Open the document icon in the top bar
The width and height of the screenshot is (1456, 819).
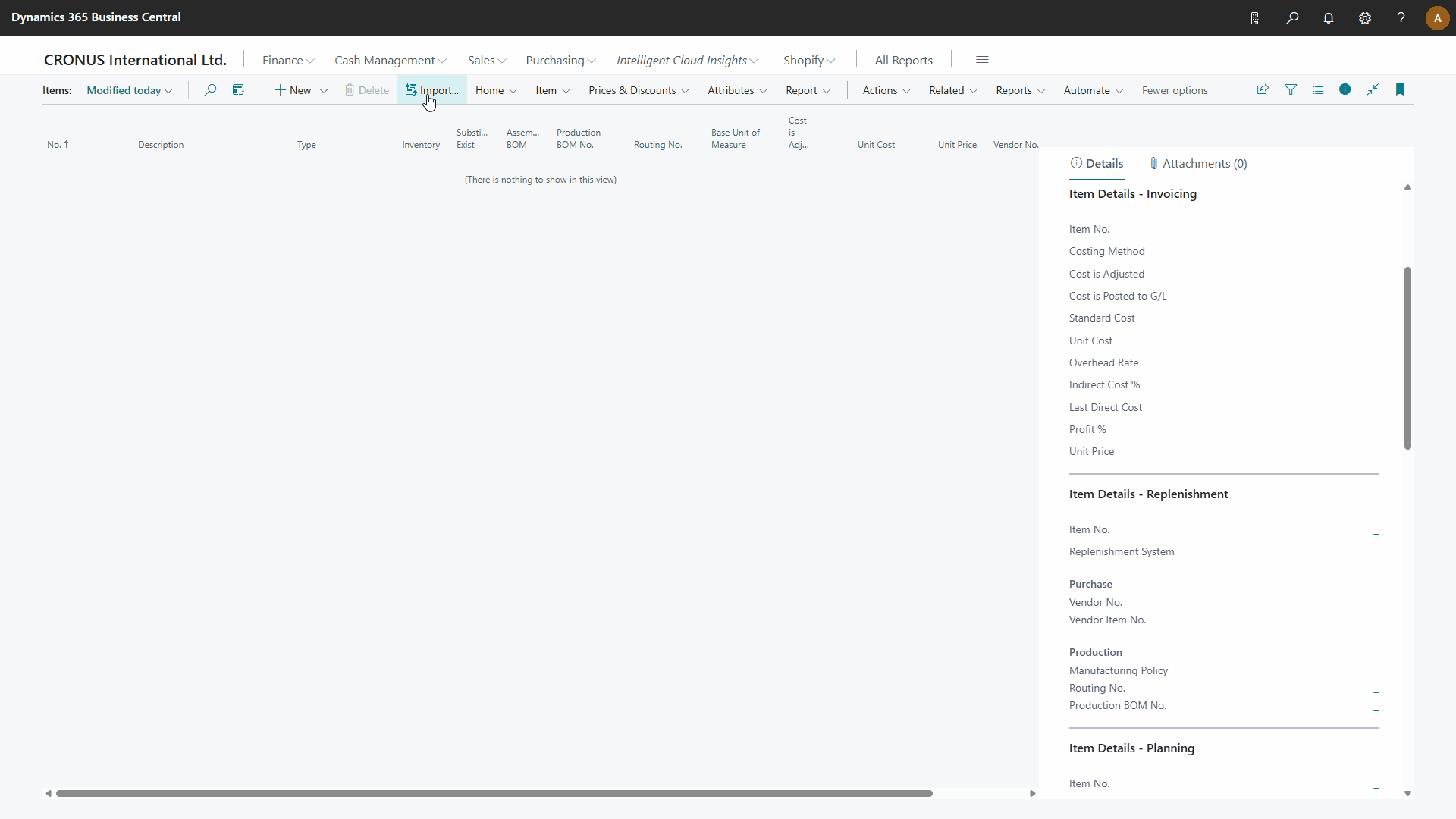pos(1256,18)
